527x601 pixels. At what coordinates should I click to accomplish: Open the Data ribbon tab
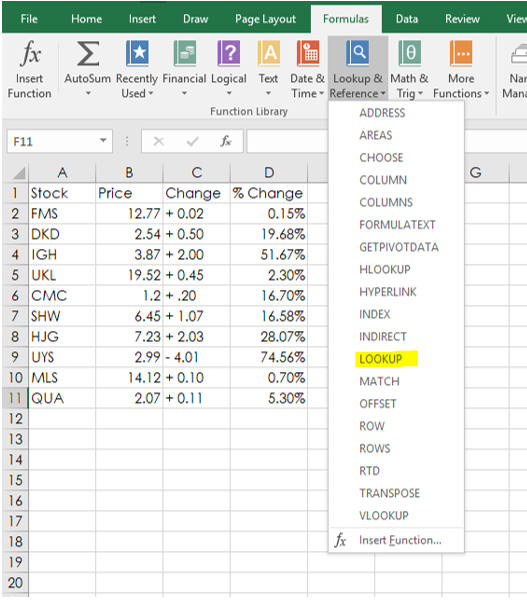407,19
